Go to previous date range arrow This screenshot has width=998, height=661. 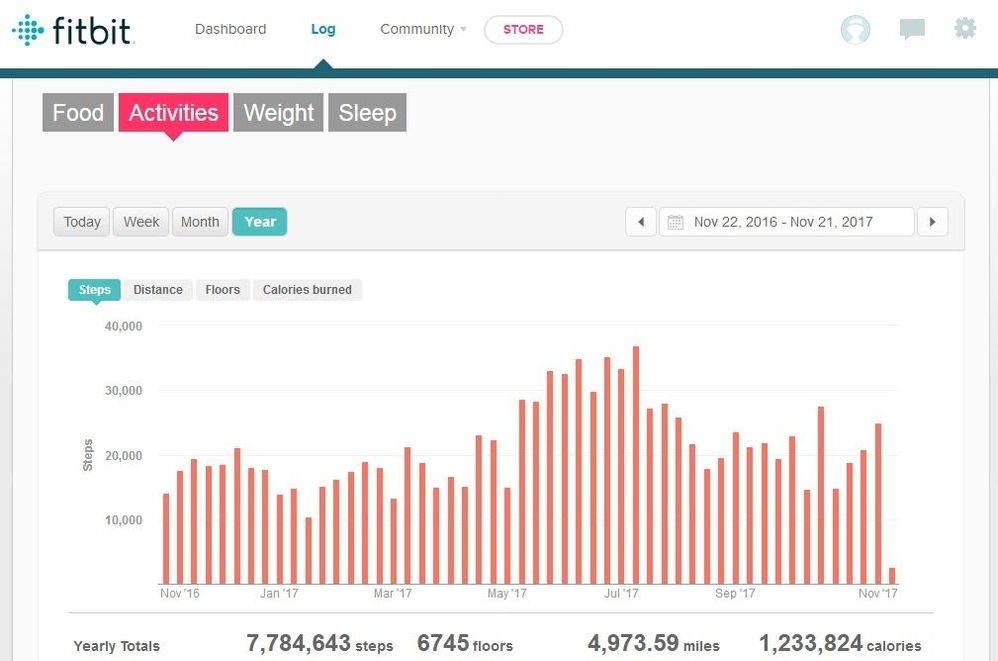641,222
